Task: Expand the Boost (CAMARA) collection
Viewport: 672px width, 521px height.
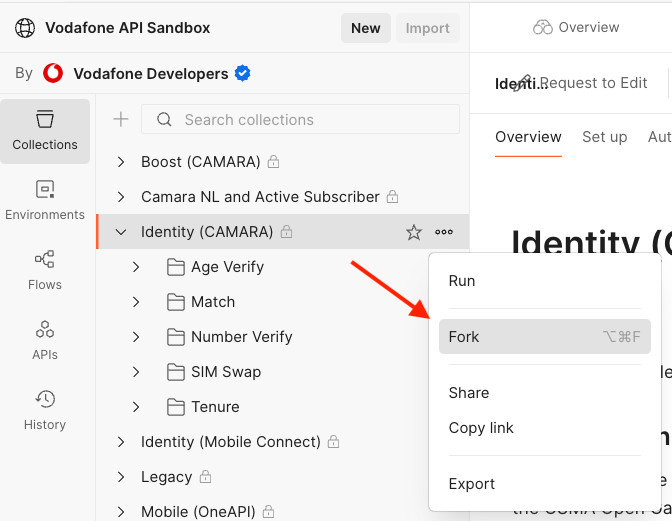Action: point(121,162)
